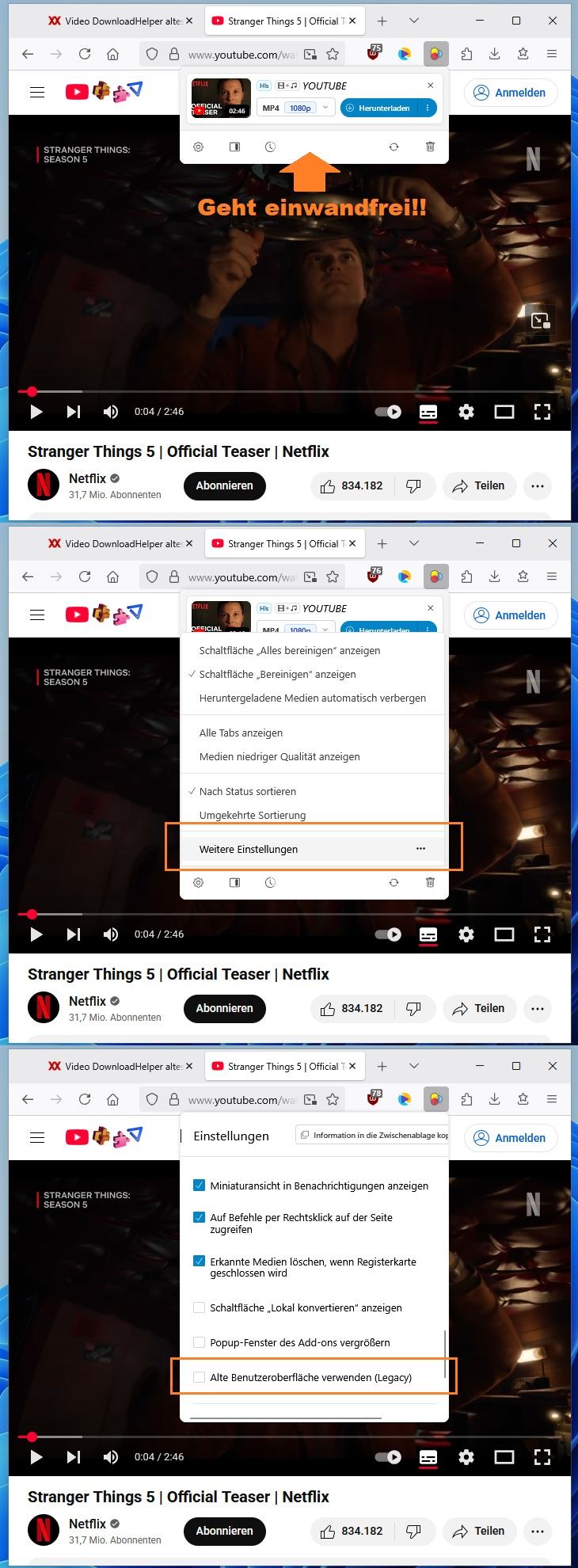Click Video DownloadHelper toolbar icon beside badge 78
The height and width of the screenshot is (1568, 578).
(x=435, y=1099)
